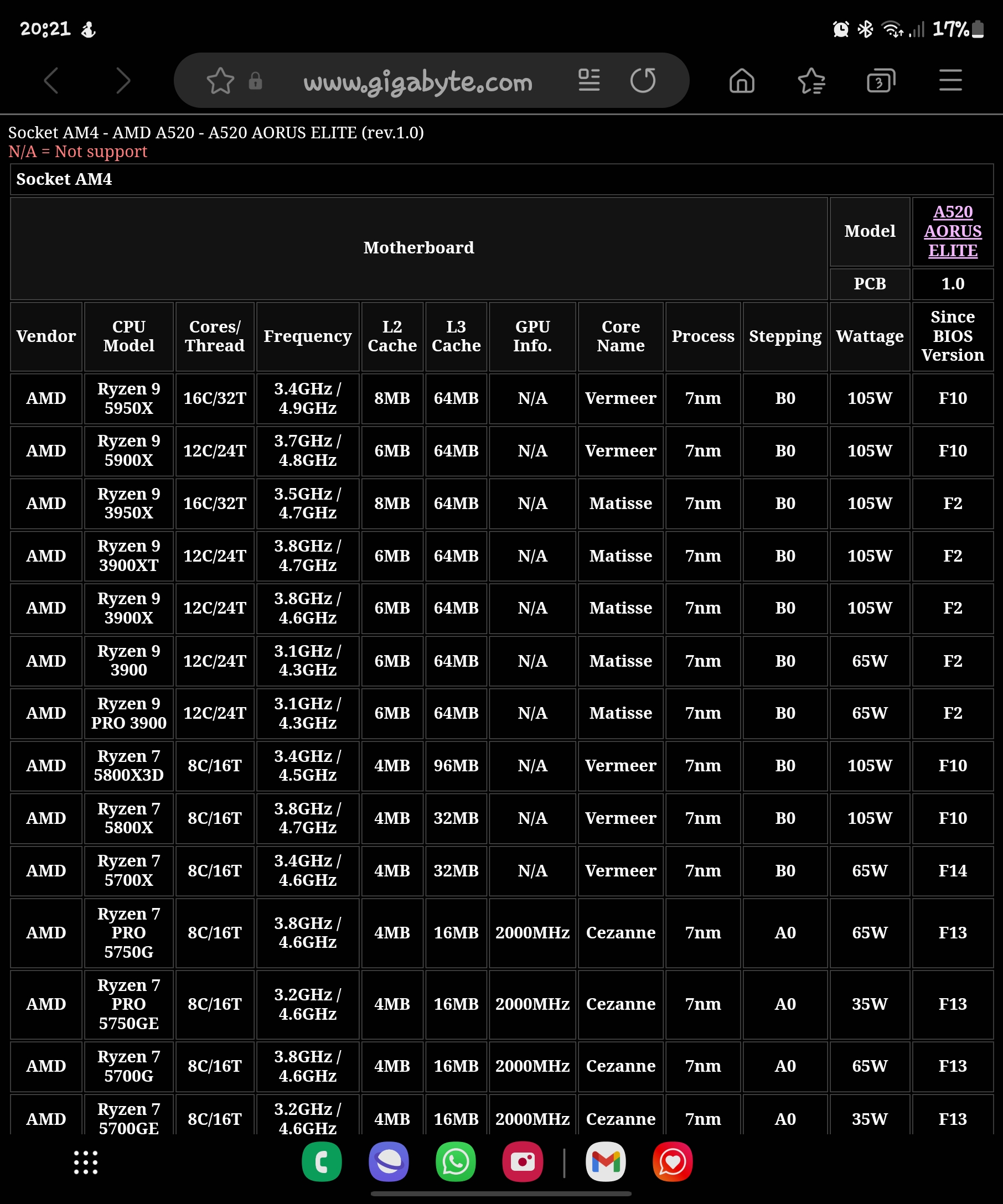Enable reader mode icon in address bar
The width and height of the screenshot is (1003, 1204).
pos(589,80)
